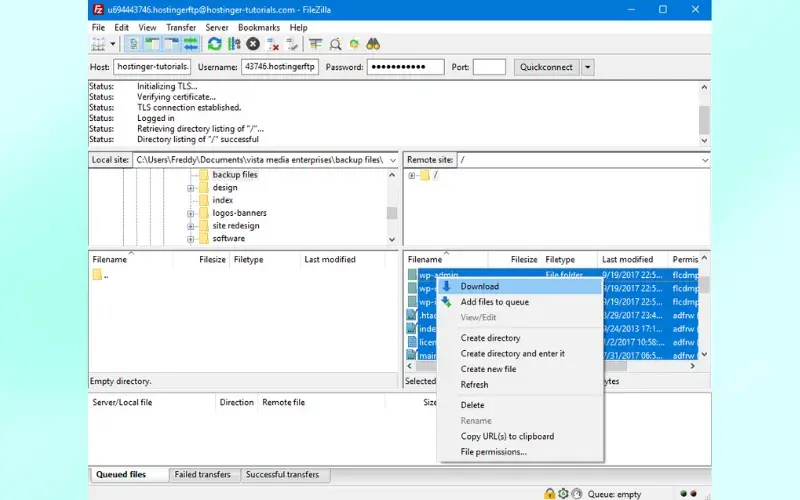
Task: Sort remote list by Filetype column
Action: 569,259
